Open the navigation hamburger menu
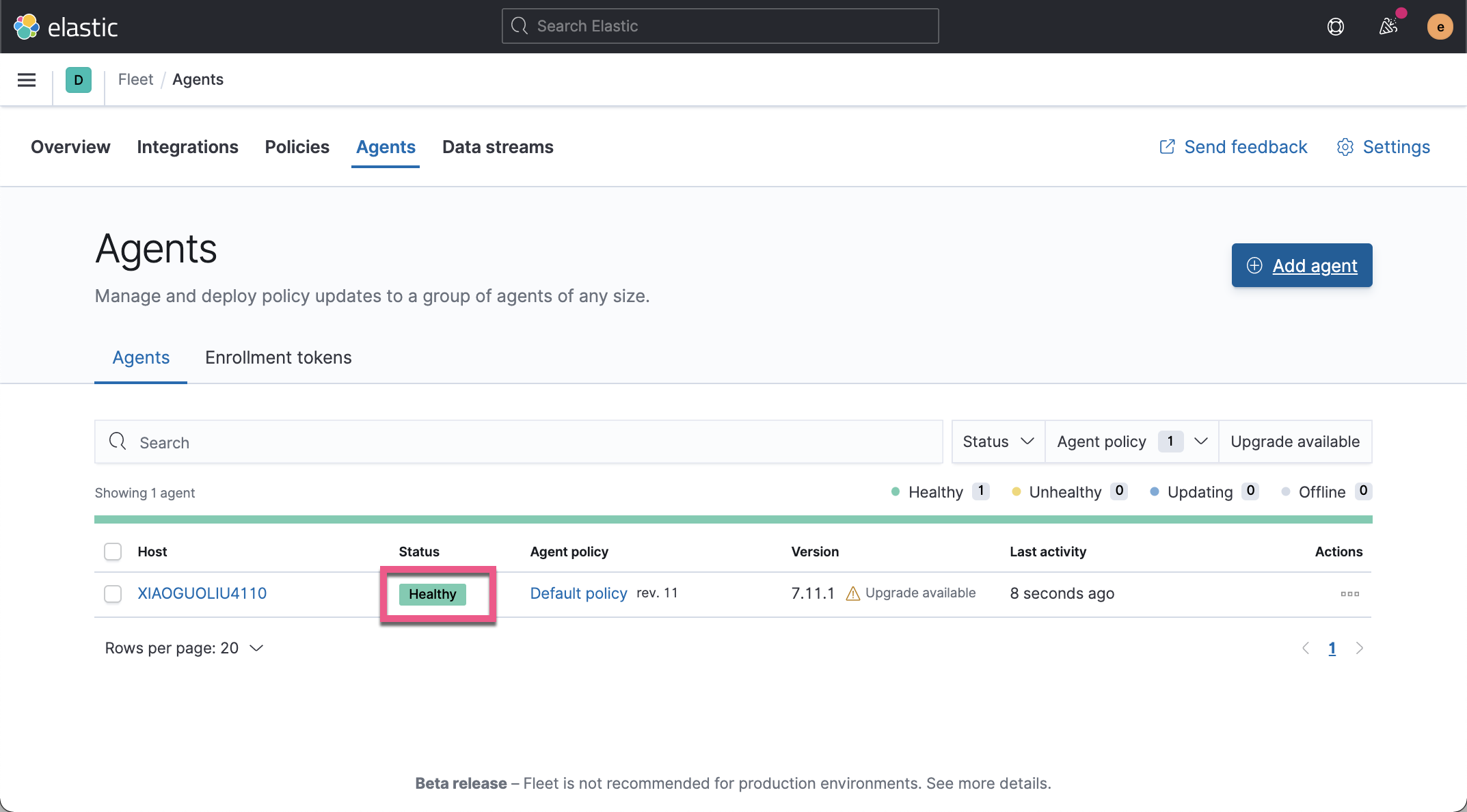Viewport: 1467px width, 812px height. (x=26, y=79)
